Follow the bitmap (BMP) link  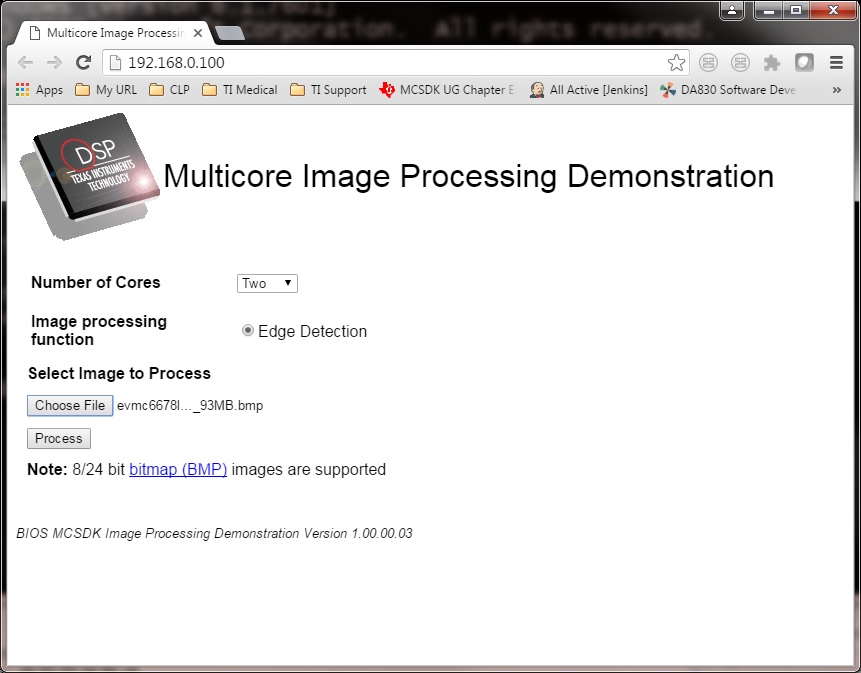178,469
